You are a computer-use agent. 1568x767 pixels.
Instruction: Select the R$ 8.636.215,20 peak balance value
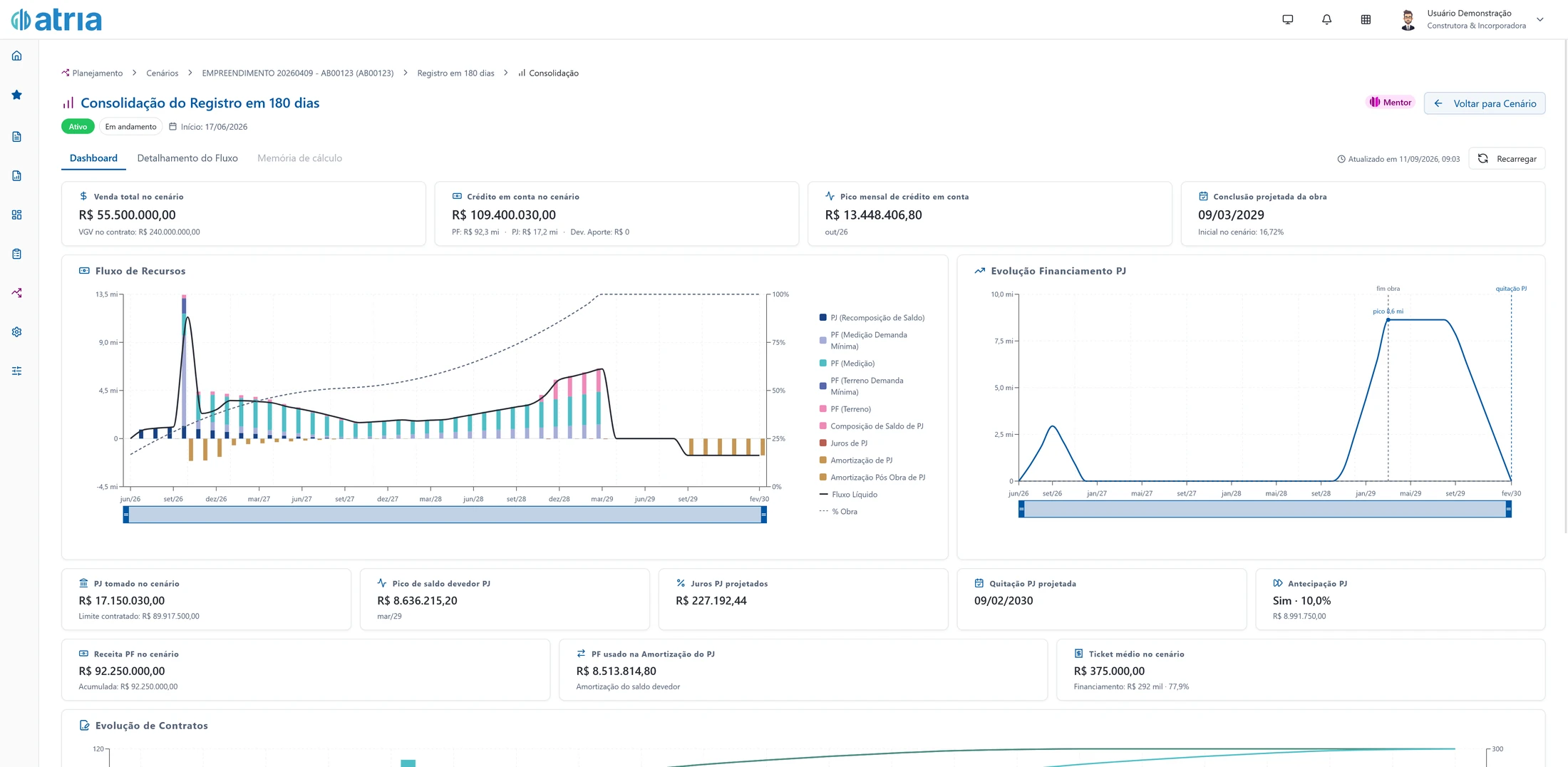417,601
